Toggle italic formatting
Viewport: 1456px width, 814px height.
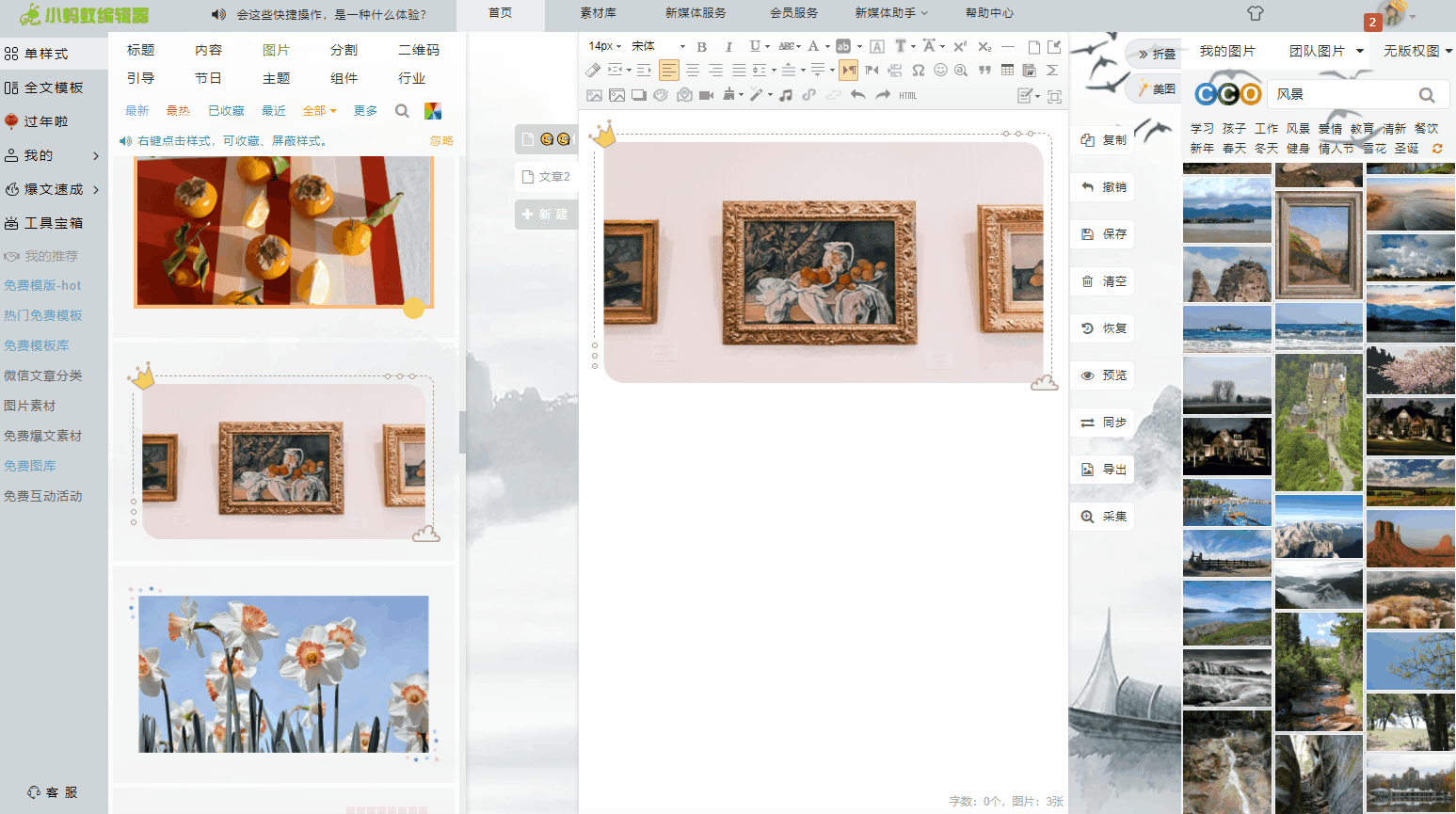pyautogui.click(x=728, y=46)
